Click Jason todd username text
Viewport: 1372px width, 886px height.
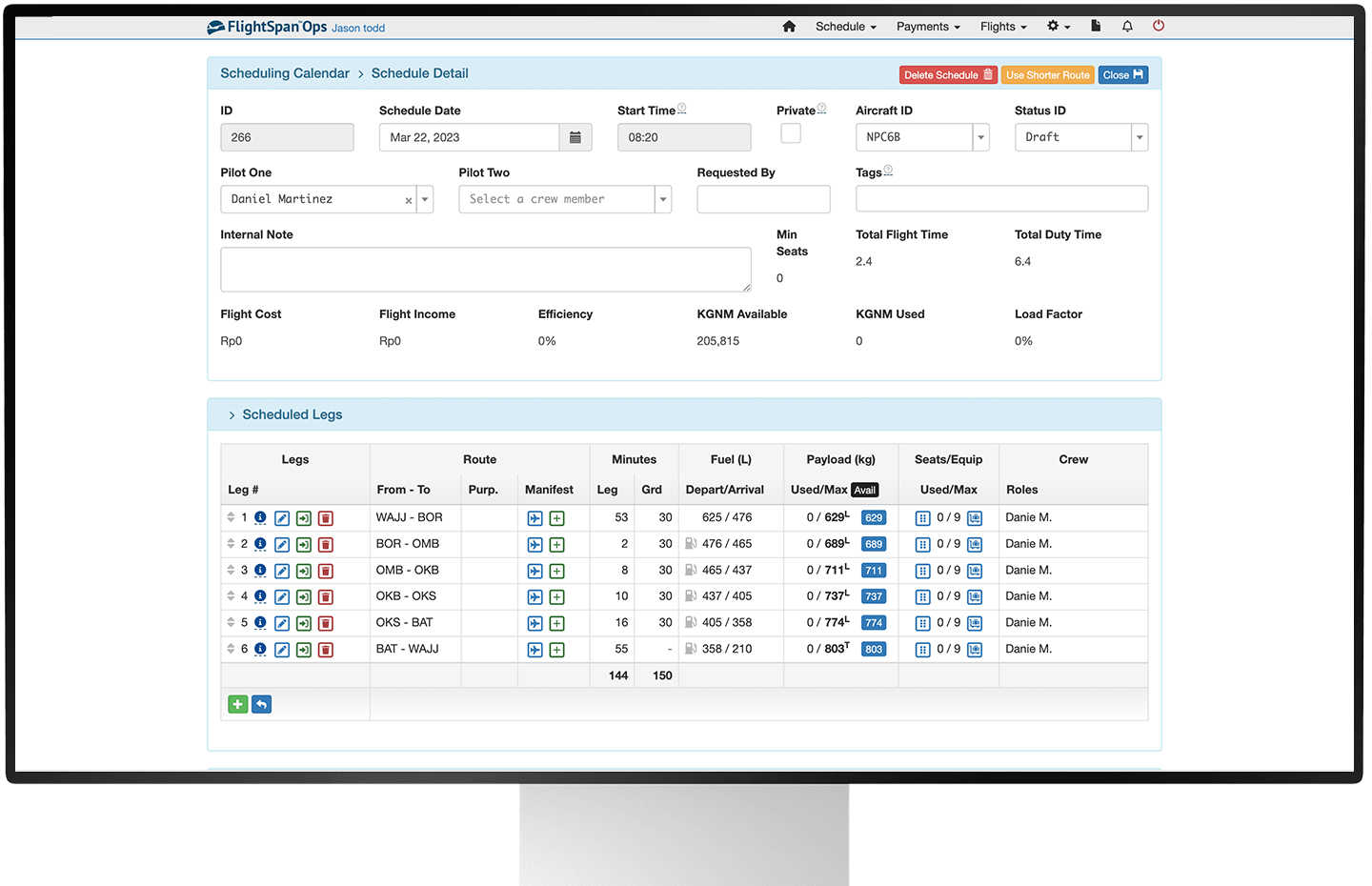[358, 29]
